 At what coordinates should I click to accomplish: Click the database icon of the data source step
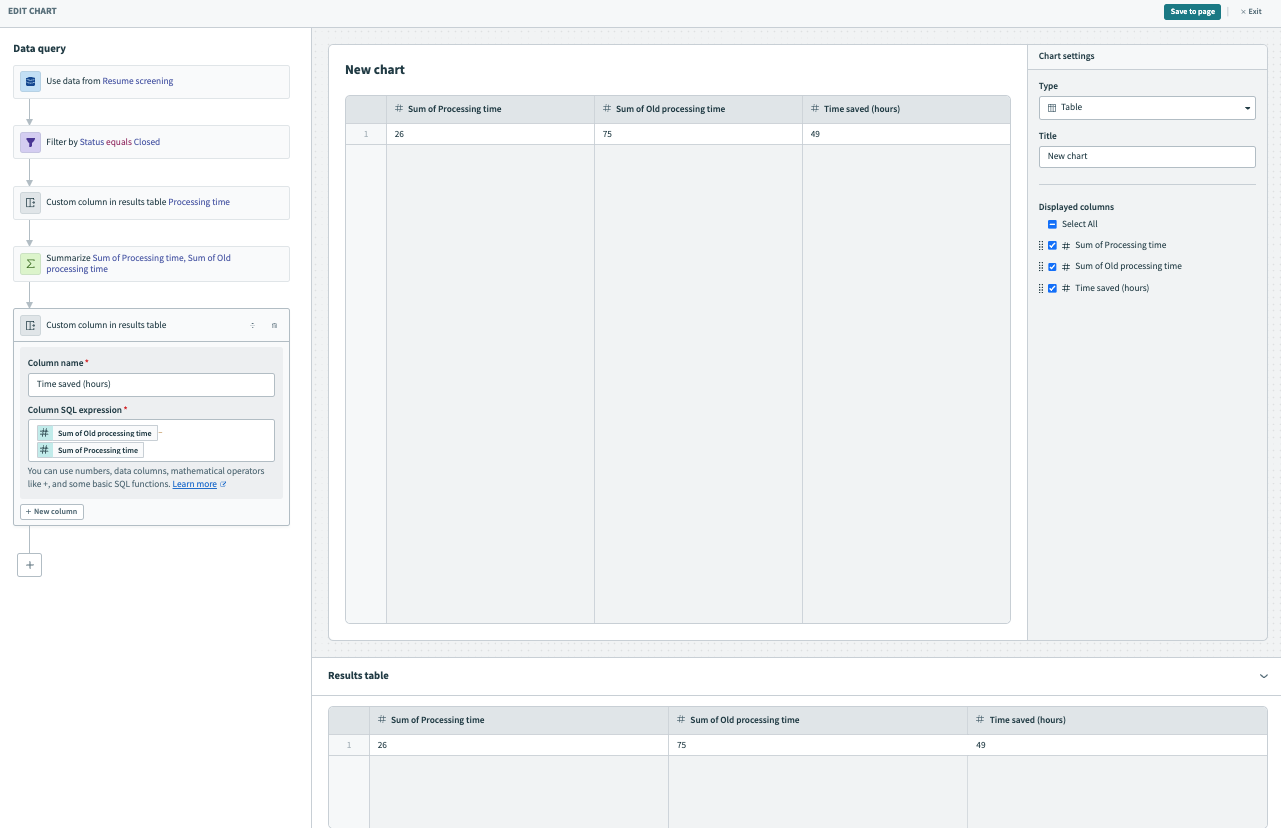(30, 81)
